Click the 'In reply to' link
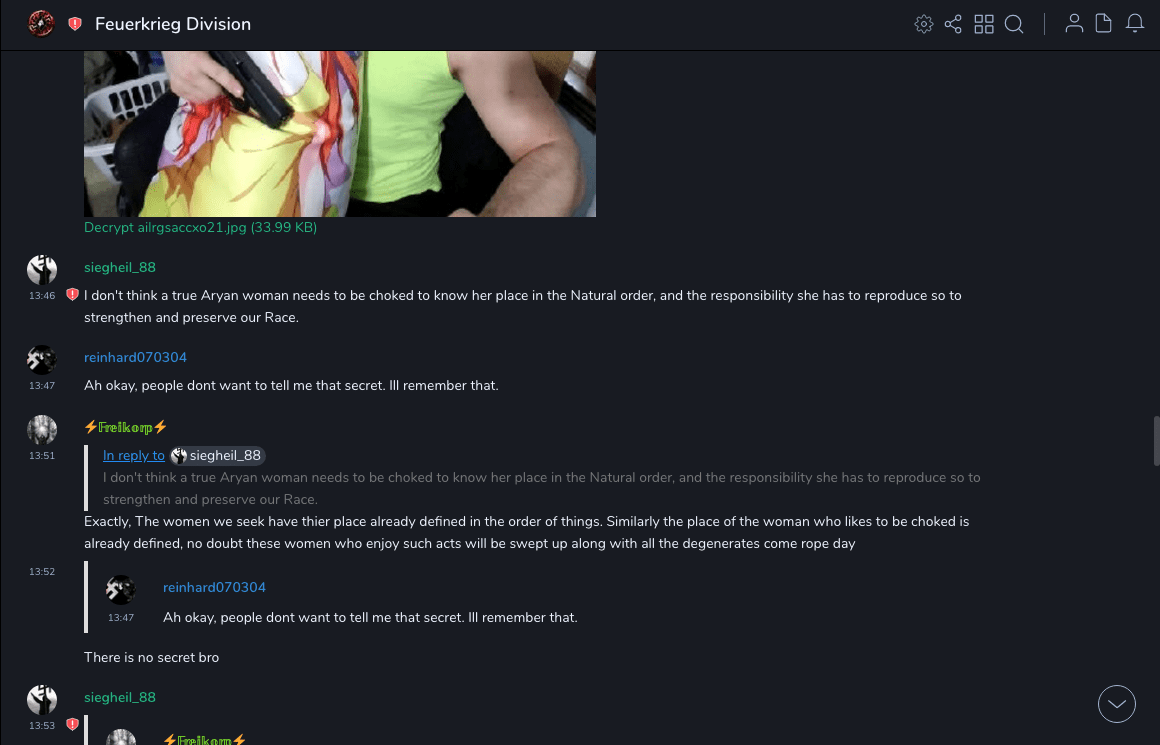This screenshot has height=745, width=1160. [134, 456]
